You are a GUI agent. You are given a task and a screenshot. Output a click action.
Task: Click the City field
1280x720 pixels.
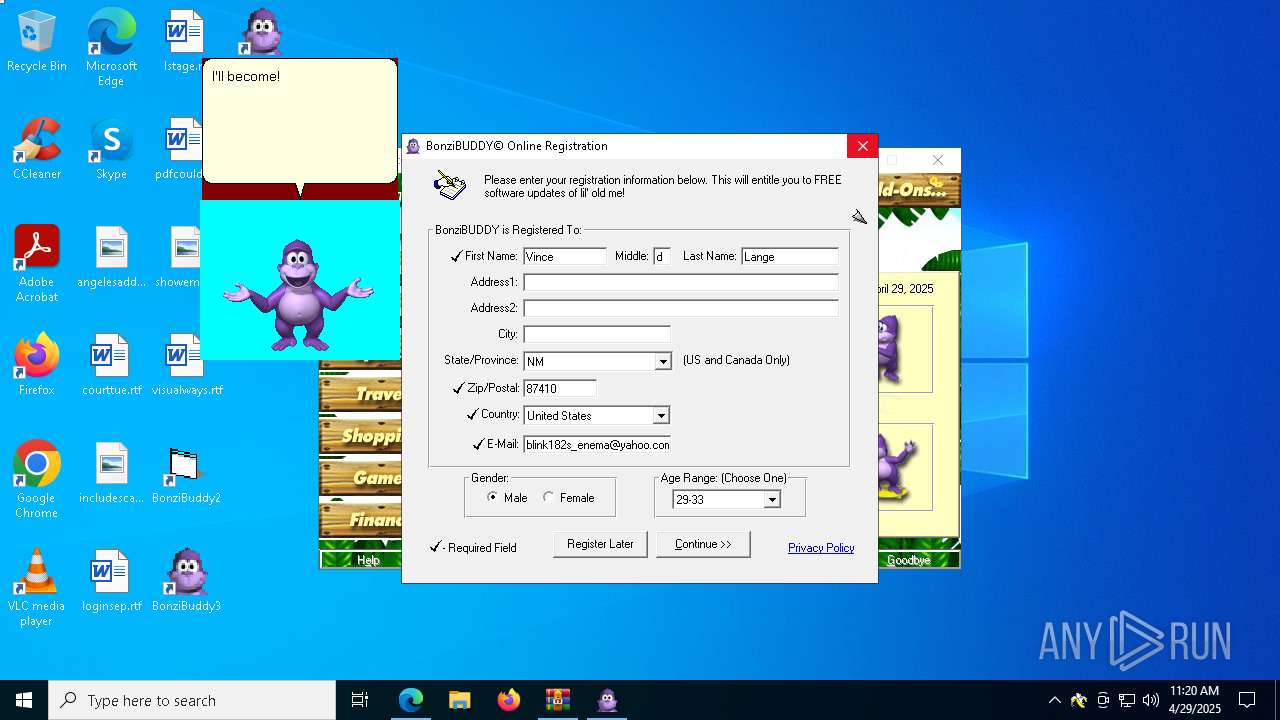click(x=597, y=334)
